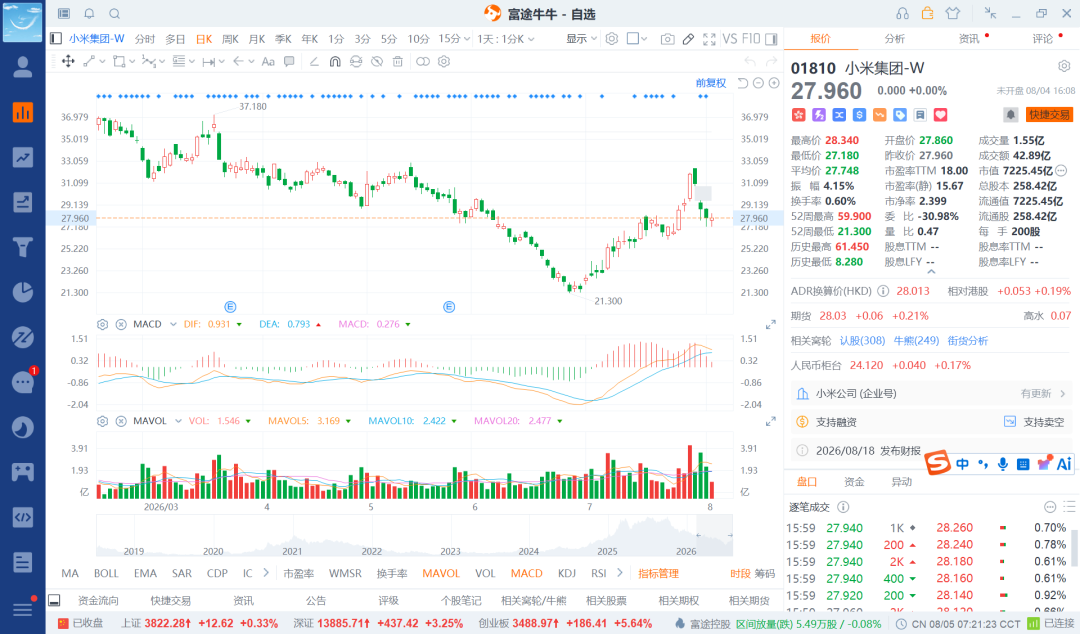Open the 资金 tab below quotes

click(x=854, y=482)
